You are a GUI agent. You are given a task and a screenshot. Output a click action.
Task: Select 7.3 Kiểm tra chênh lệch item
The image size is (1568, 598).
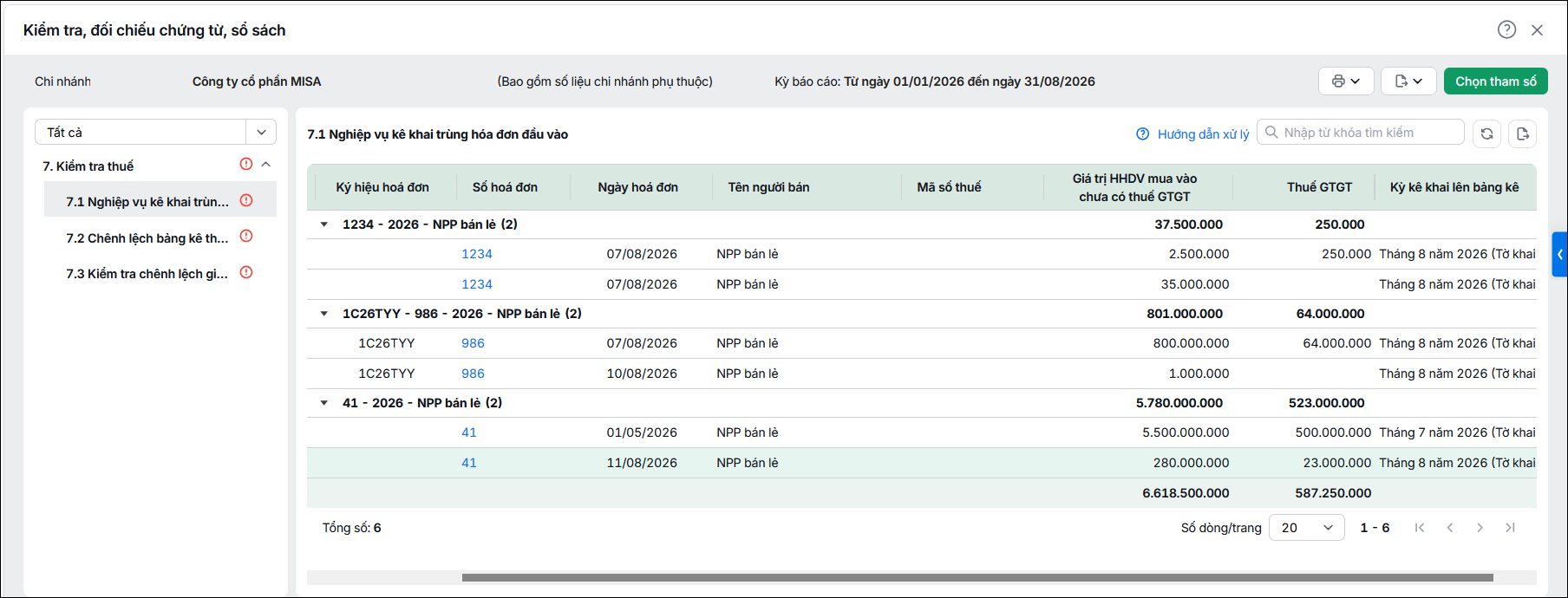point(147,273)
